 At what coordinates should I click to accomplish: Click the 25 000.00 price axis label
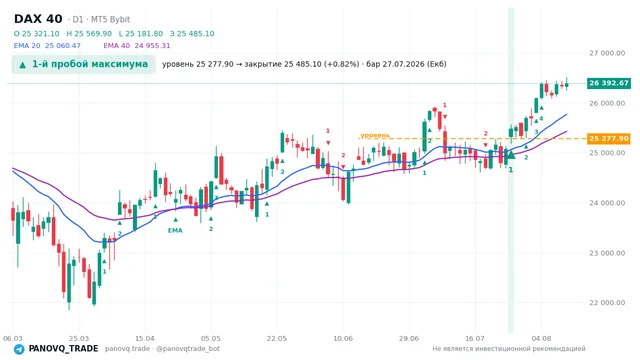pos(607,153)
